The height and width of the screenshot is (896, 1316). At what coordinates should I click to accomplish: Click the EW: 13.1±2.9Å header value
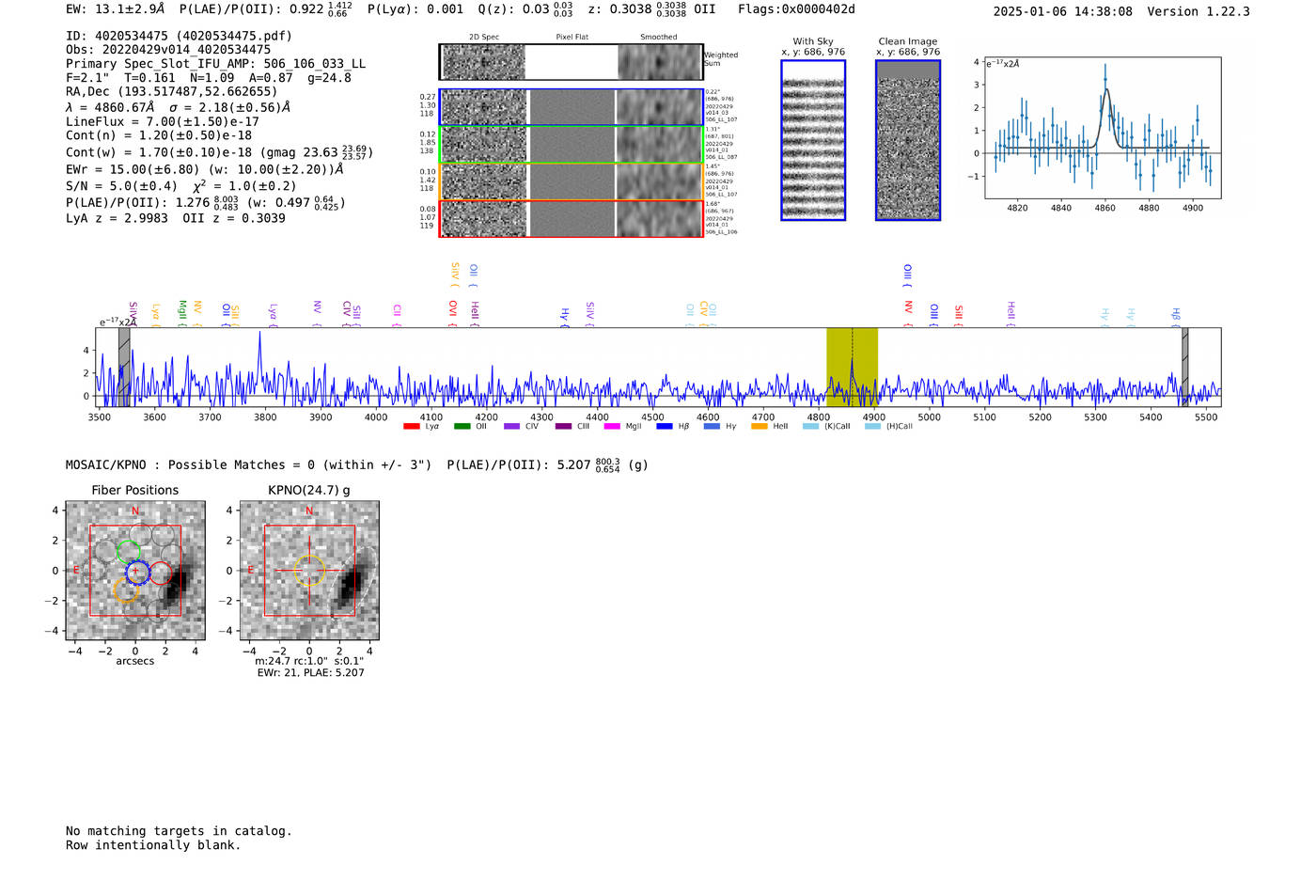[x=115, y=9]
